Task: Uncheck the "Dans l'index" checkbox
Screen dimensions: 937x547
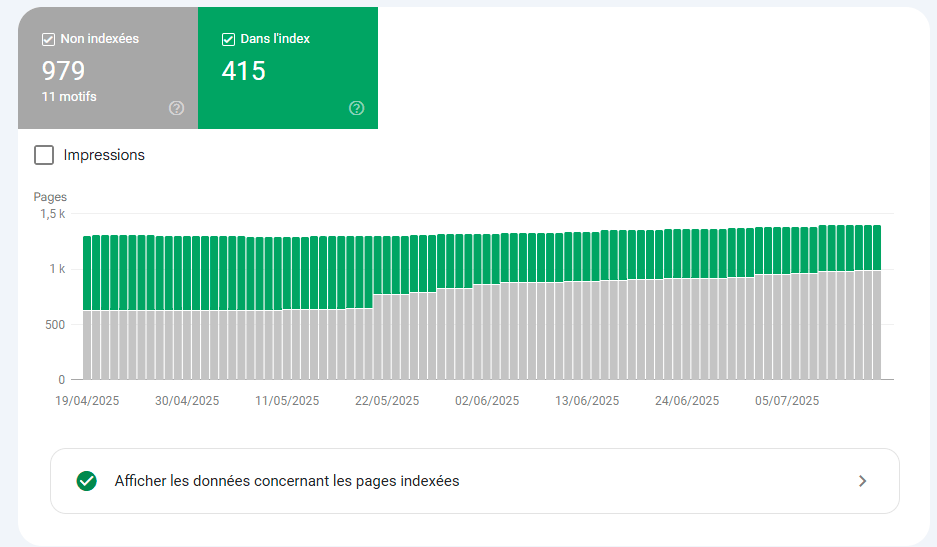Action: tap(228, 39)
